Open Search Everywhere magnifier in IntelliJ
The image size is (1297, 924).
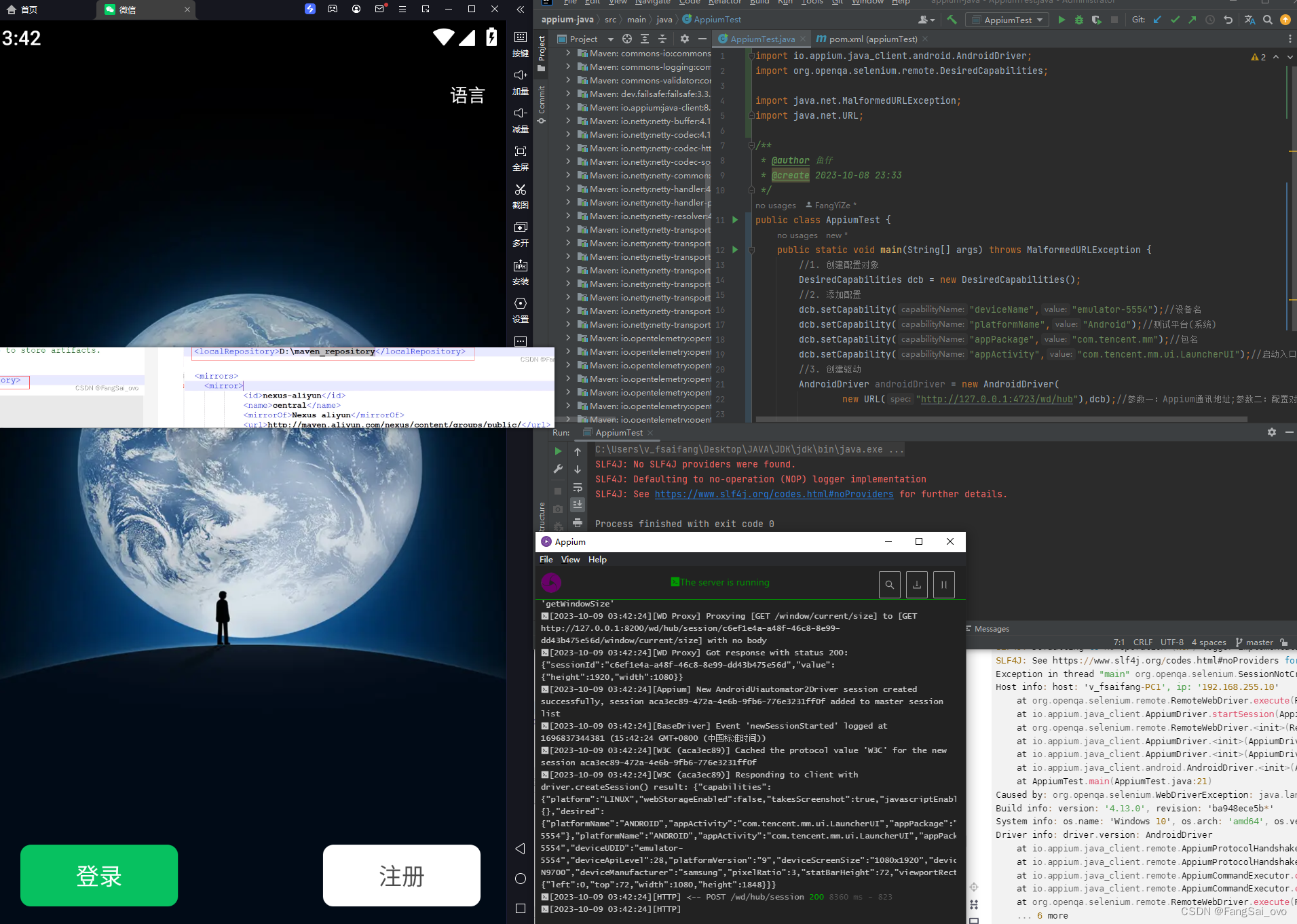[x=1267, y=20]
